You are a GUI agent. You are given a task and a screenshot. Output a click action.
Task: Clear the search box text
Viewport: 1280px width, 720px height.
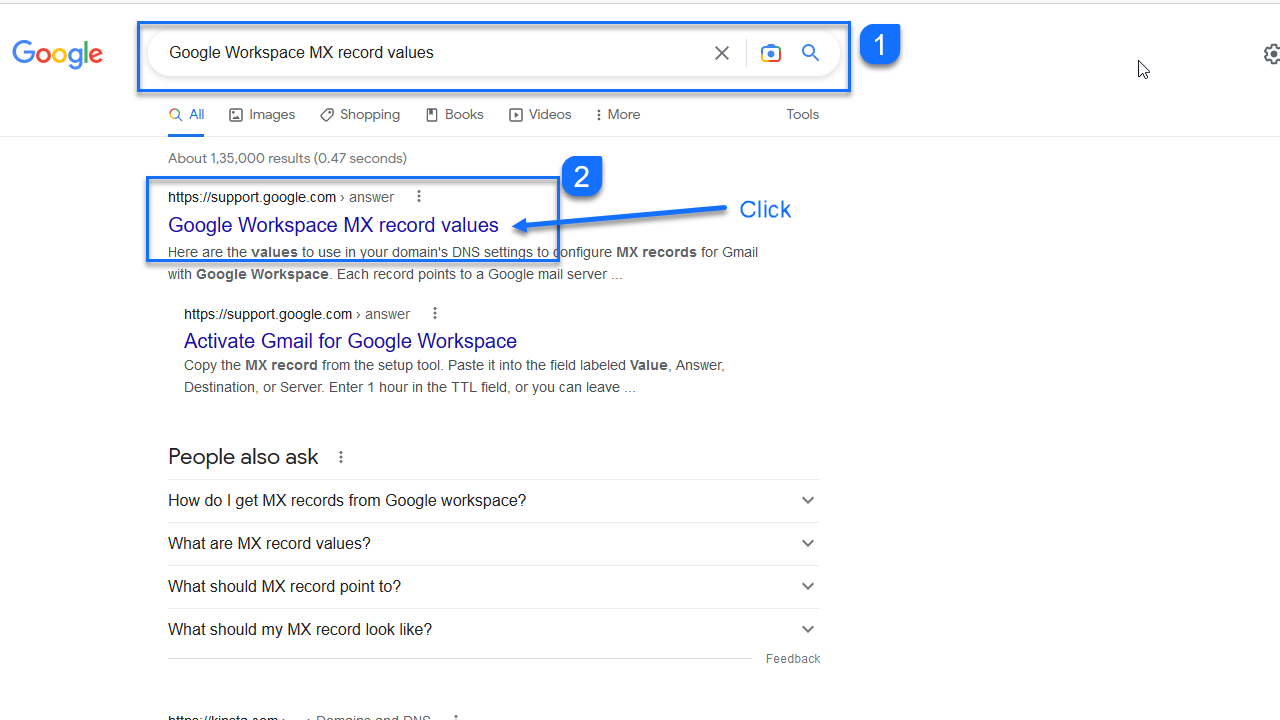point(722,53)
